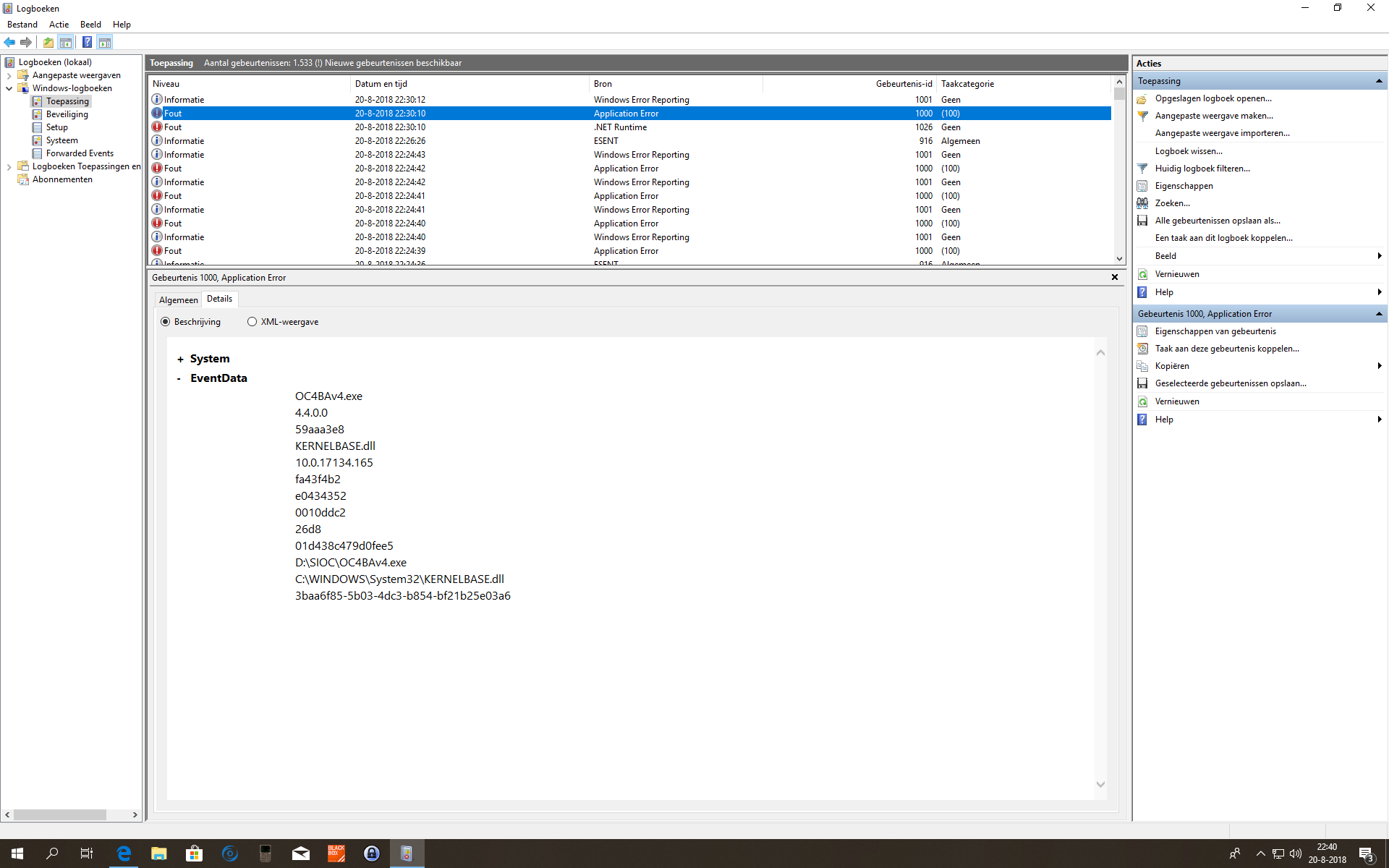Select the Beschrijving radio button
1389x868 pixels.
pyautogui.click(x=166, y=322)
